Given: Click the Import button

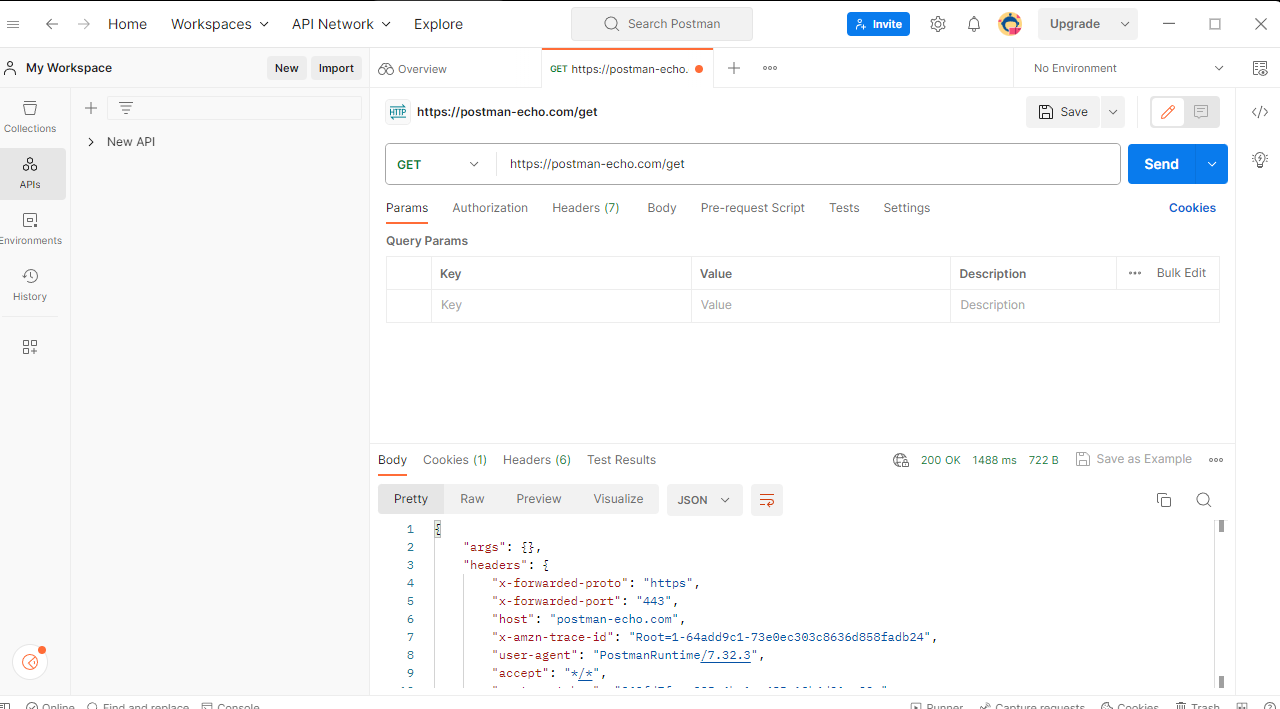Looking at the screenshot, I should click(x=336, y=68).
